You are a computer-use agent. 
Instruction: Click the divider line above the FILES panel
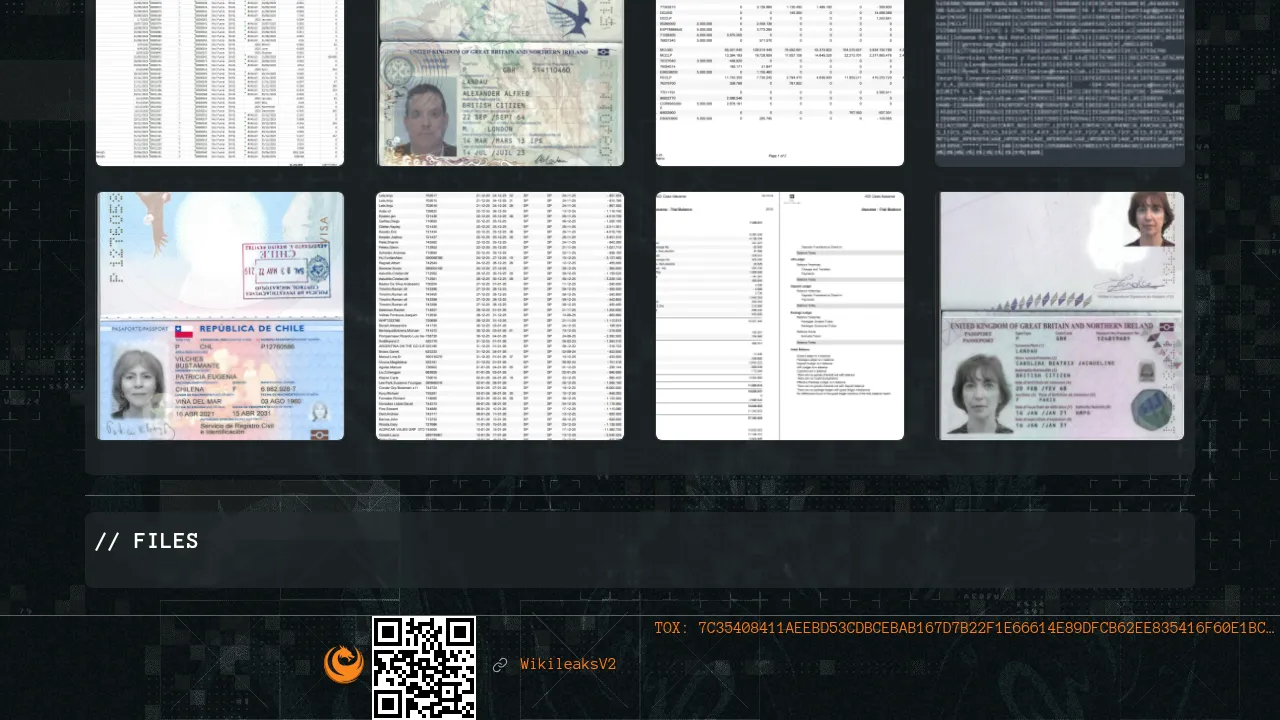point(640,495)
